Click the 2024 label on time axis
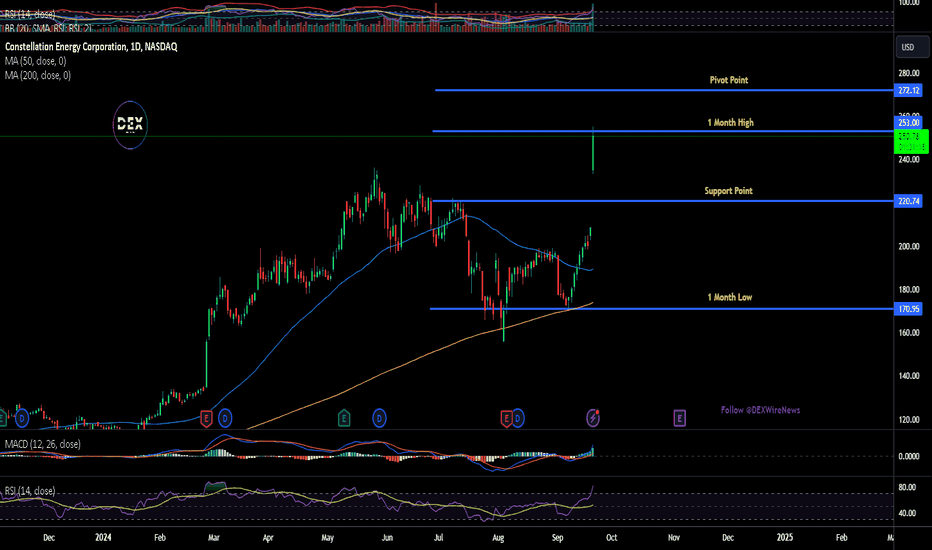This screenshot has width=932, height=550. coord(103,538)
